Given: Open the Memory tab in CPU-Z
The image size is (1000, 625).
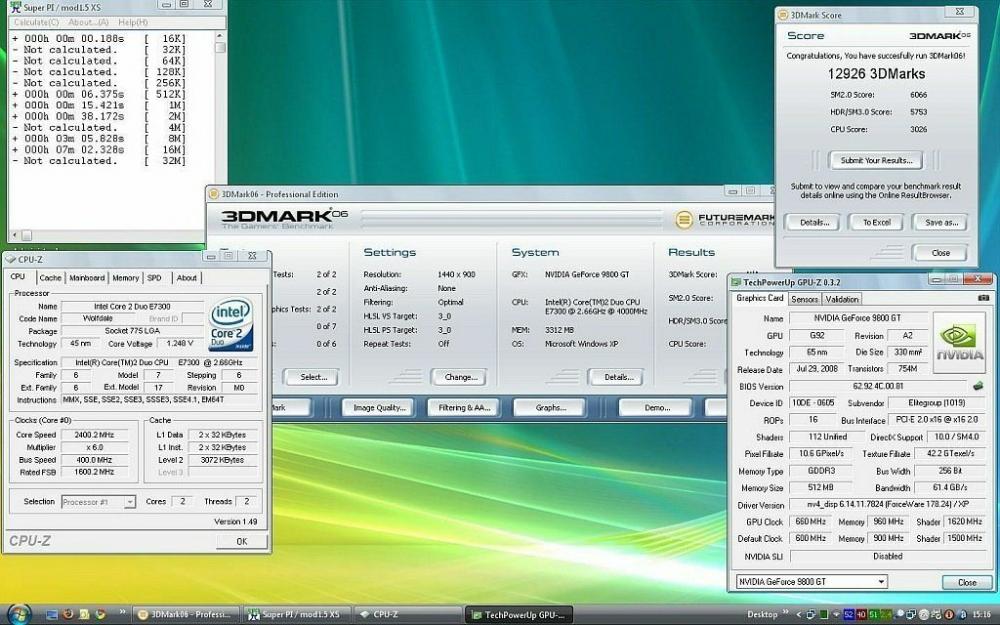Looking at the screenshot, I should pos(125,278).
